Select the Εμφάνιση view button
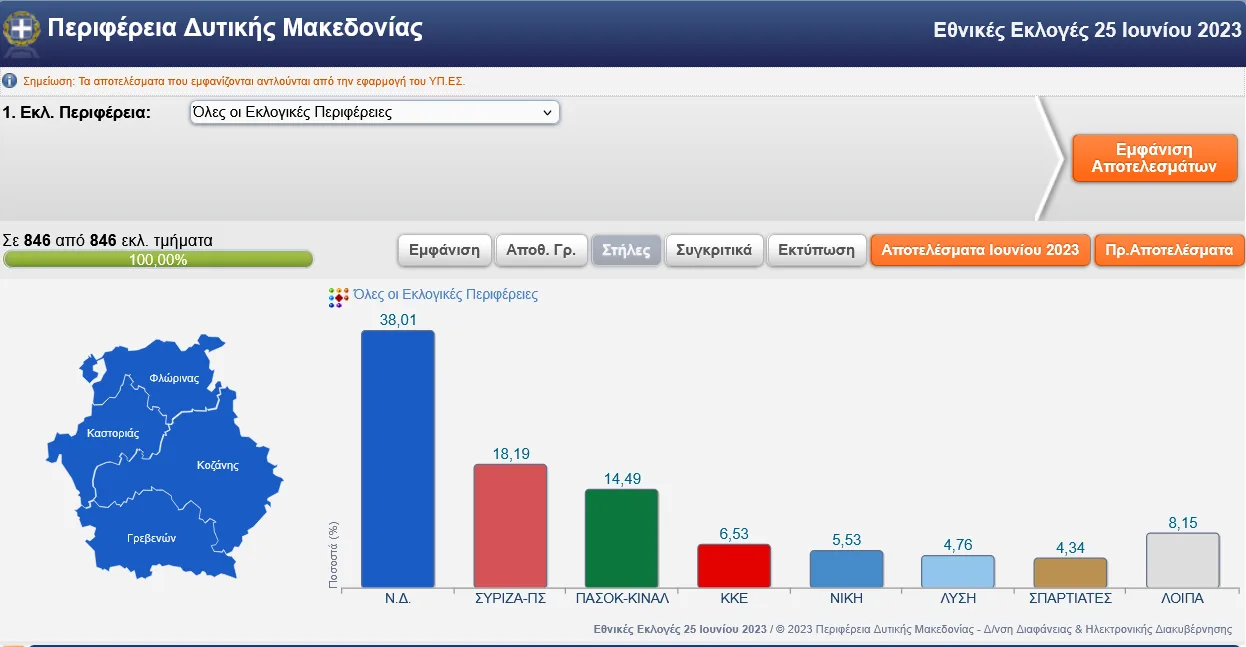1246x647 pixels. [445, 250]
